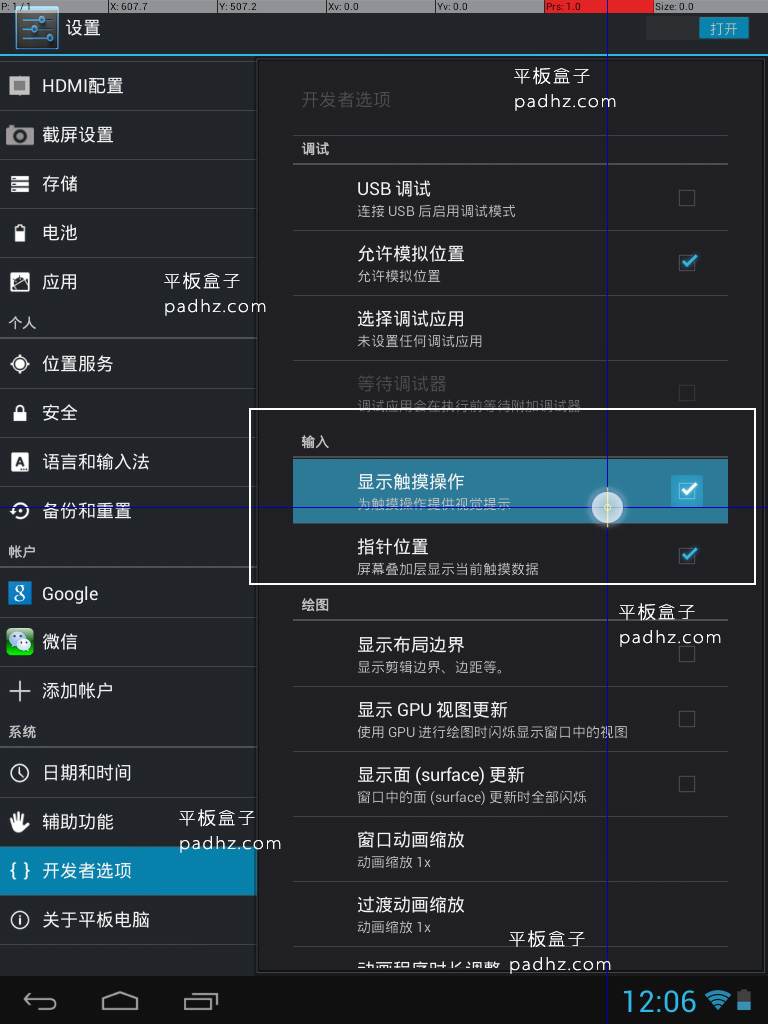
Task: Tap the info icon for 关于平板电脑
Action: [20, 920]
